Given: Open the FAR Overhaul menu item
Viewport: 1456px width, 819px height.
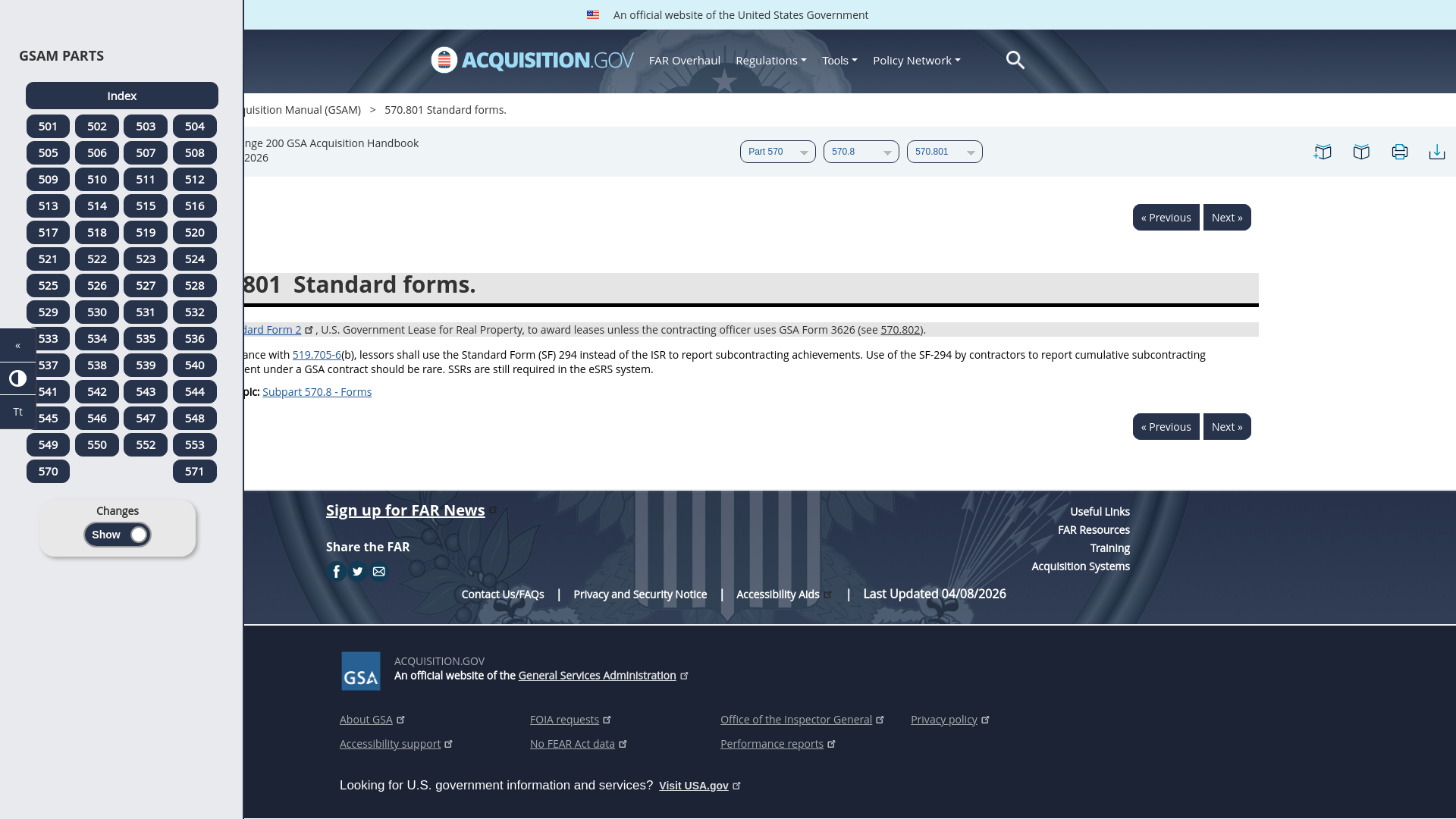Looking at the screenshot, I should pyautogui.click(x=685, y=60).
